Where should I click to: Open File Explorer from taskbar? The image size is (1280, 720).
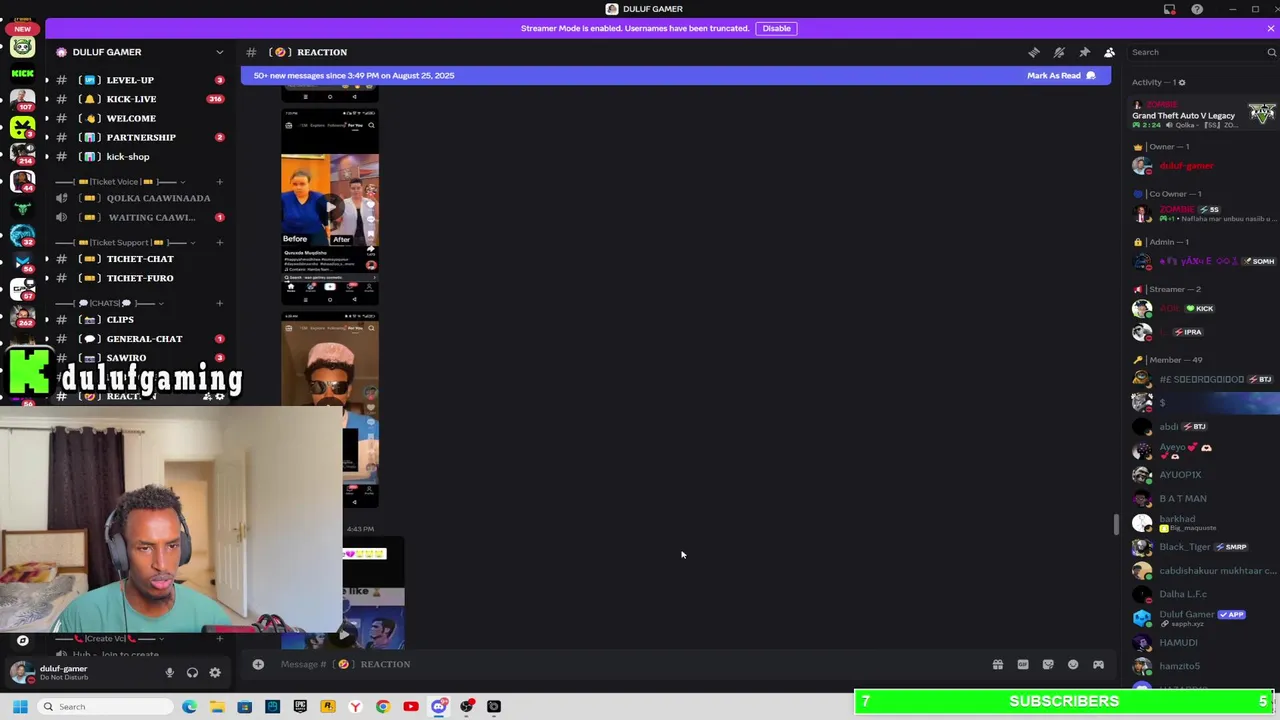(217, 707)
